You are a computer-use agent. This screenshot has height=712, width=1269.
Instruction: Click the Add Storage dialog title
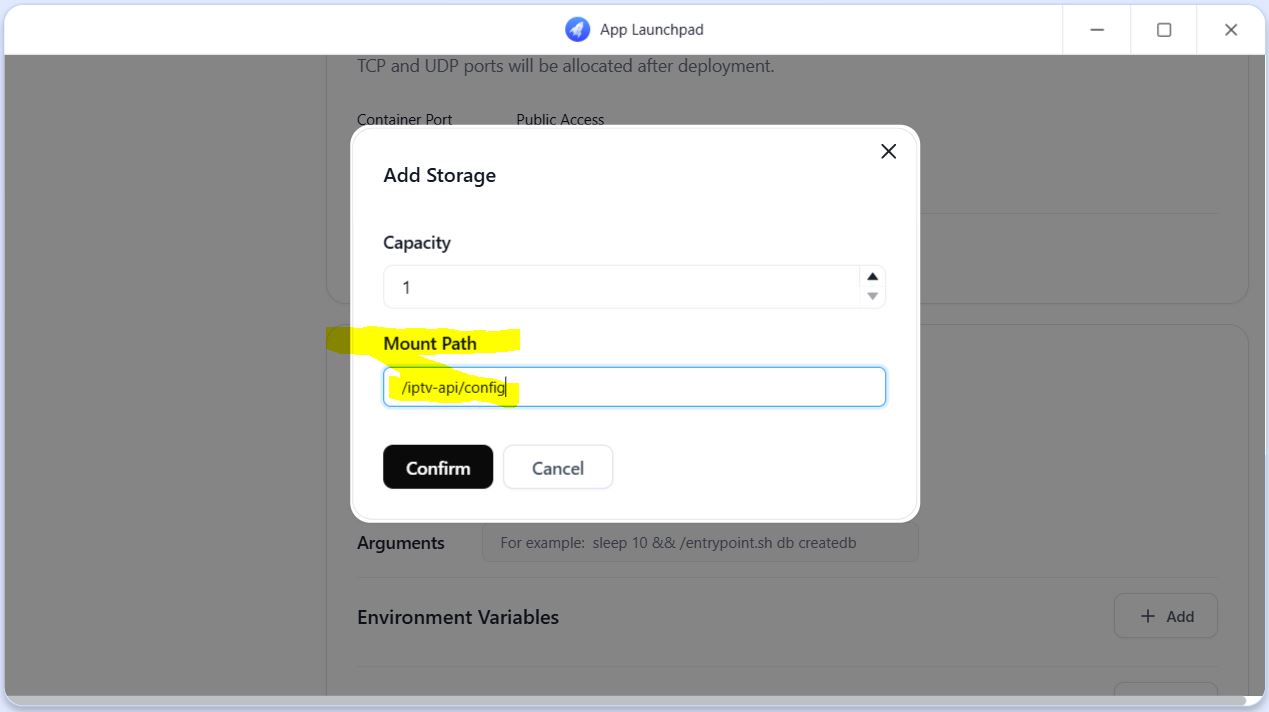(x=440, y=175)
